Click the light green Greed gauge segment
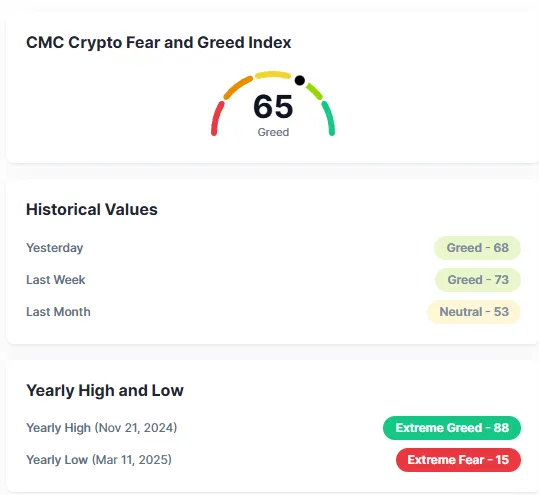Screen dimensions: 539x495 (x=314, y=91)
